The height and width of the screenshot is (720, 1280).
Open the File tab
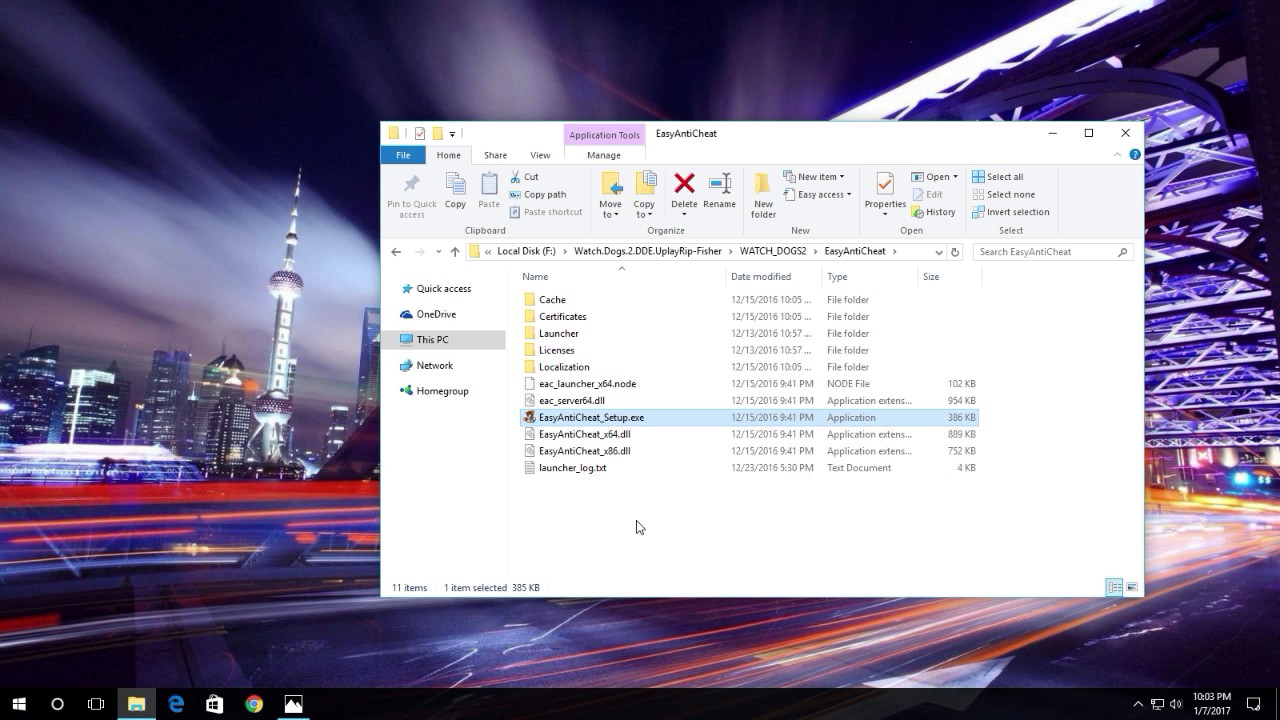pos(403,155)
